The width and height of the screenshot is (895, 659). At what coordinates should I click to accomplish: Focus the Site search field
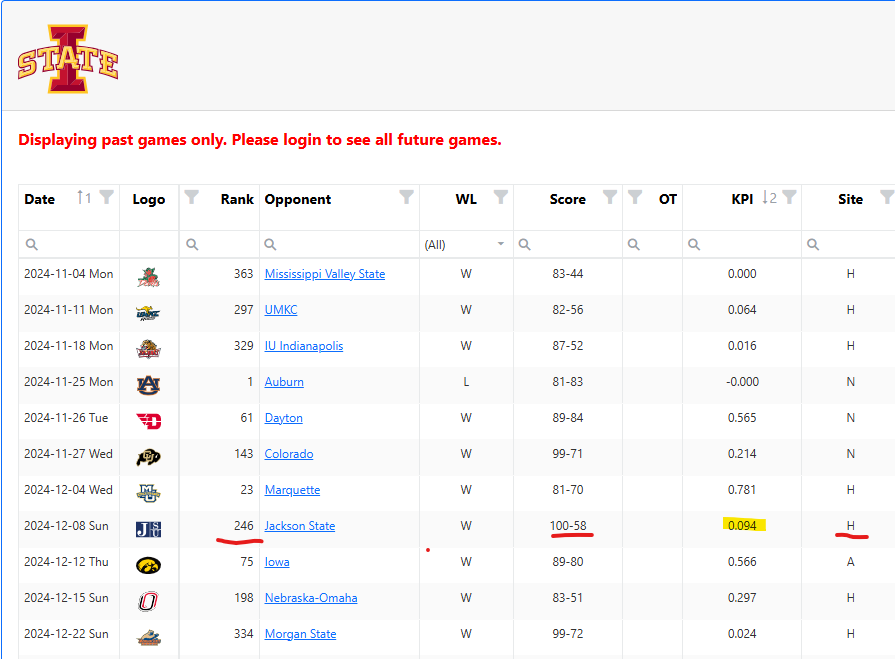[x=849, y=244]
